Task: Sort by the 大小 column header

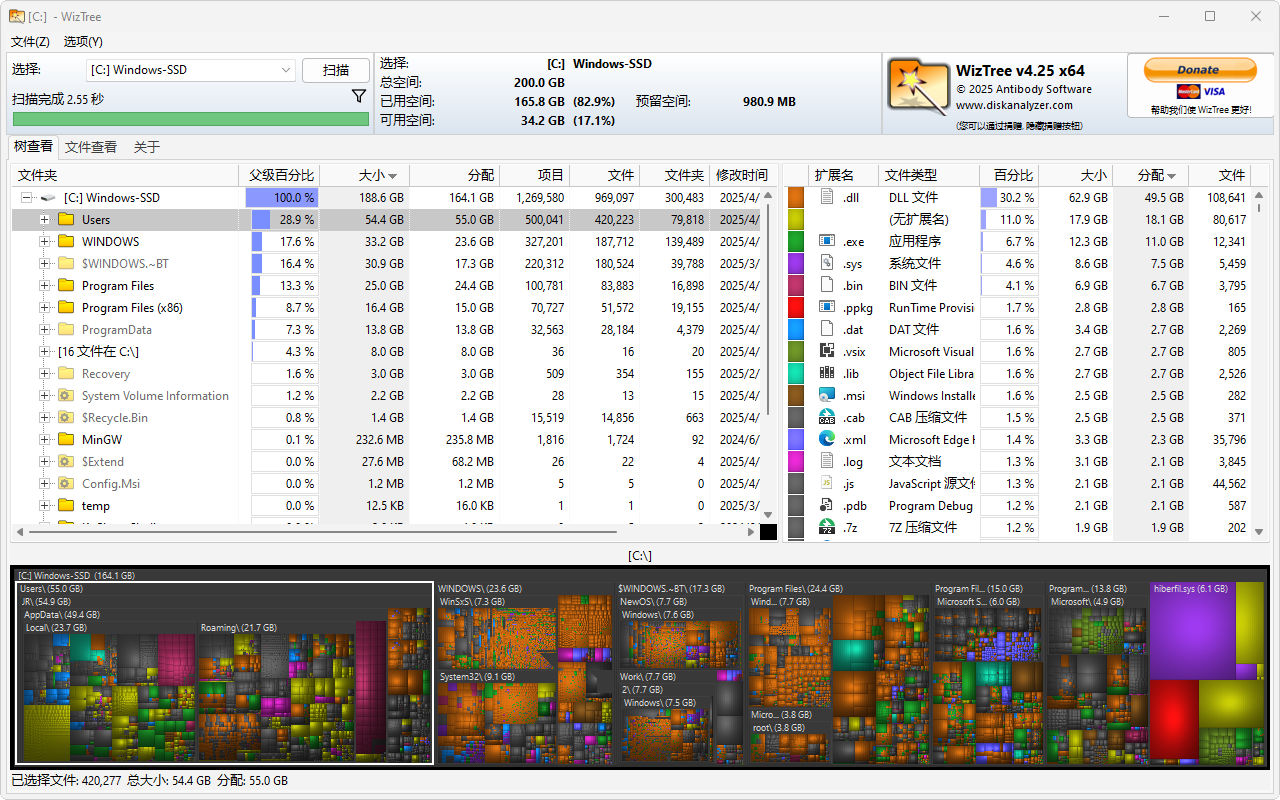Action: pyautogui.click(x=378, y=175)
